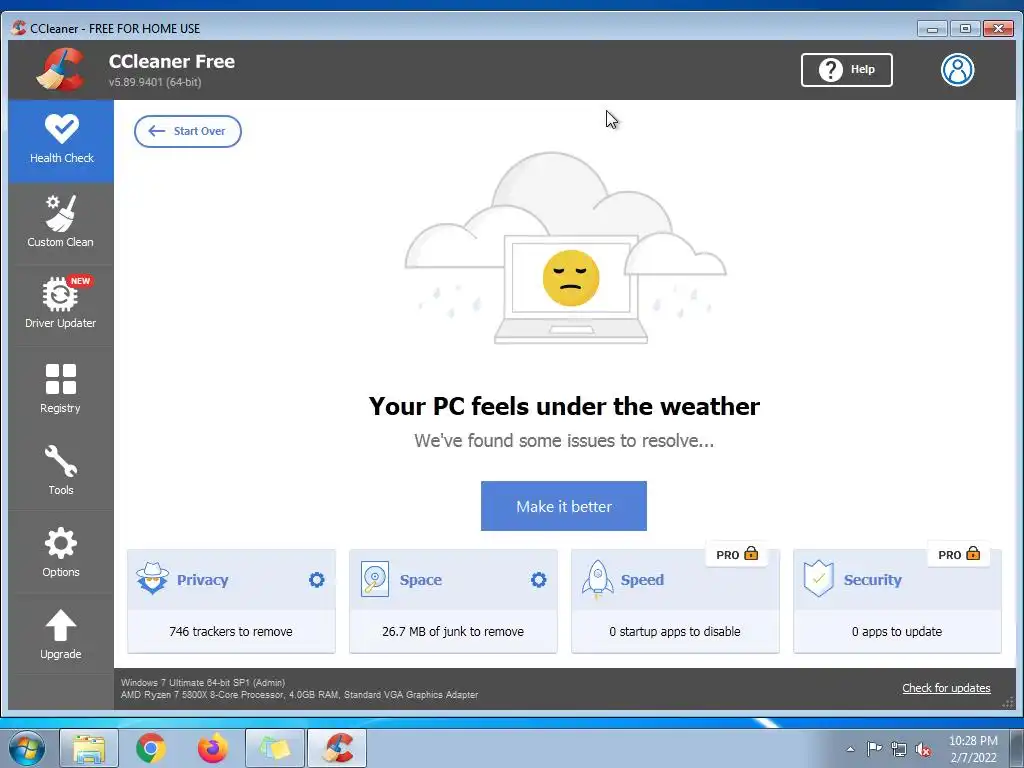Click the Security card title
The width and height of the screenshot is (1024, 768).
[872, 580]
